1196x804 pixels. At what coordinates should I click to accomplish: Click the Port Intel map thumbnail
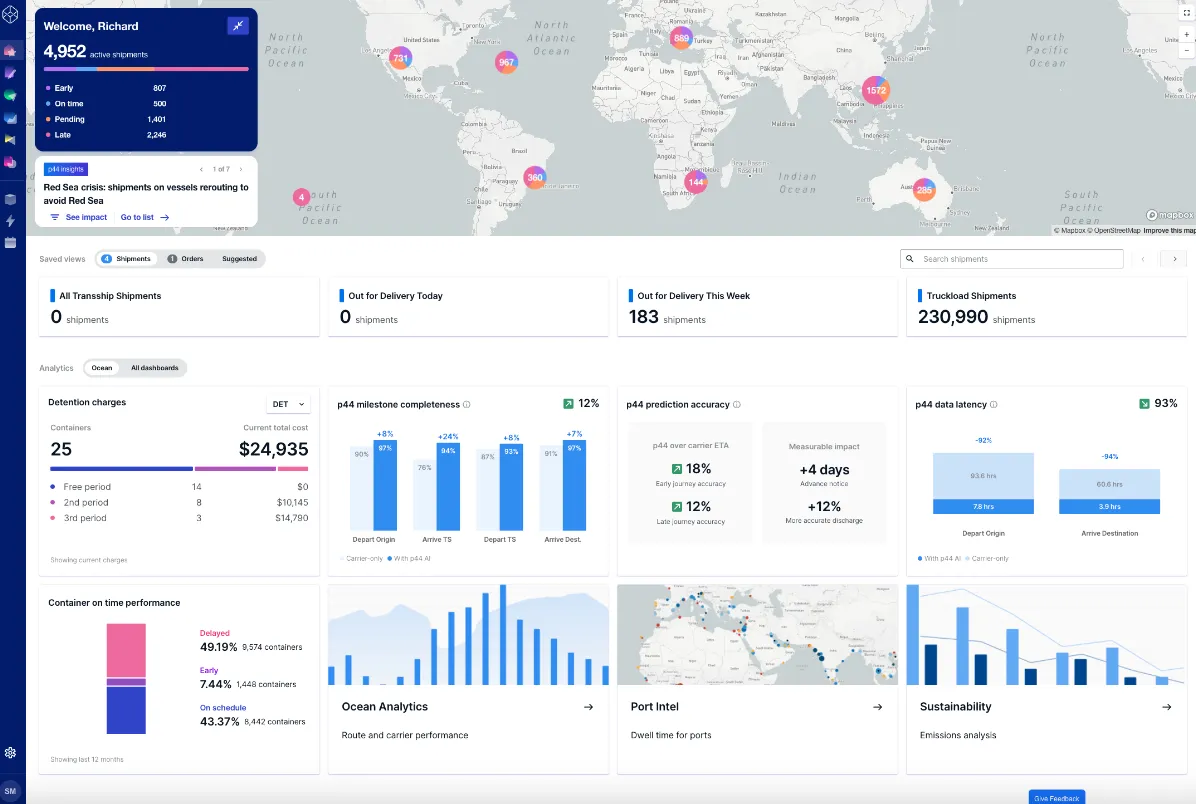pyautogui.click(x=757, y=635)
